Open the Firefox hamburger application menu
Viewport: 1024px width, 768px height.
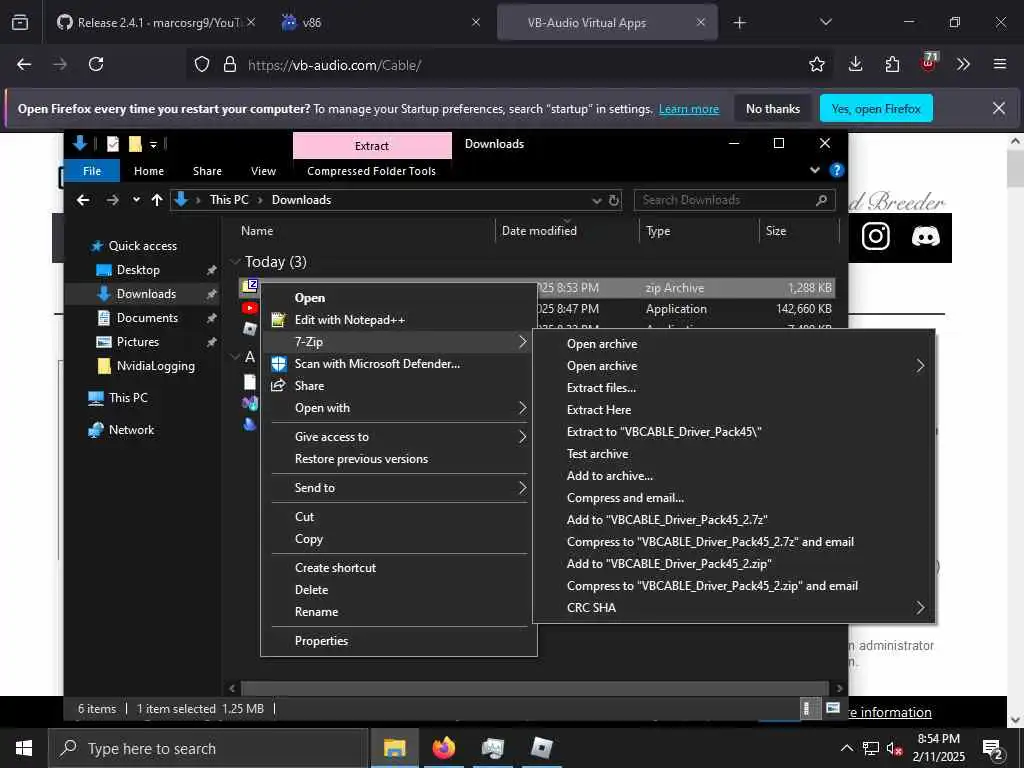pyautogui.click(x=999, y=64)
